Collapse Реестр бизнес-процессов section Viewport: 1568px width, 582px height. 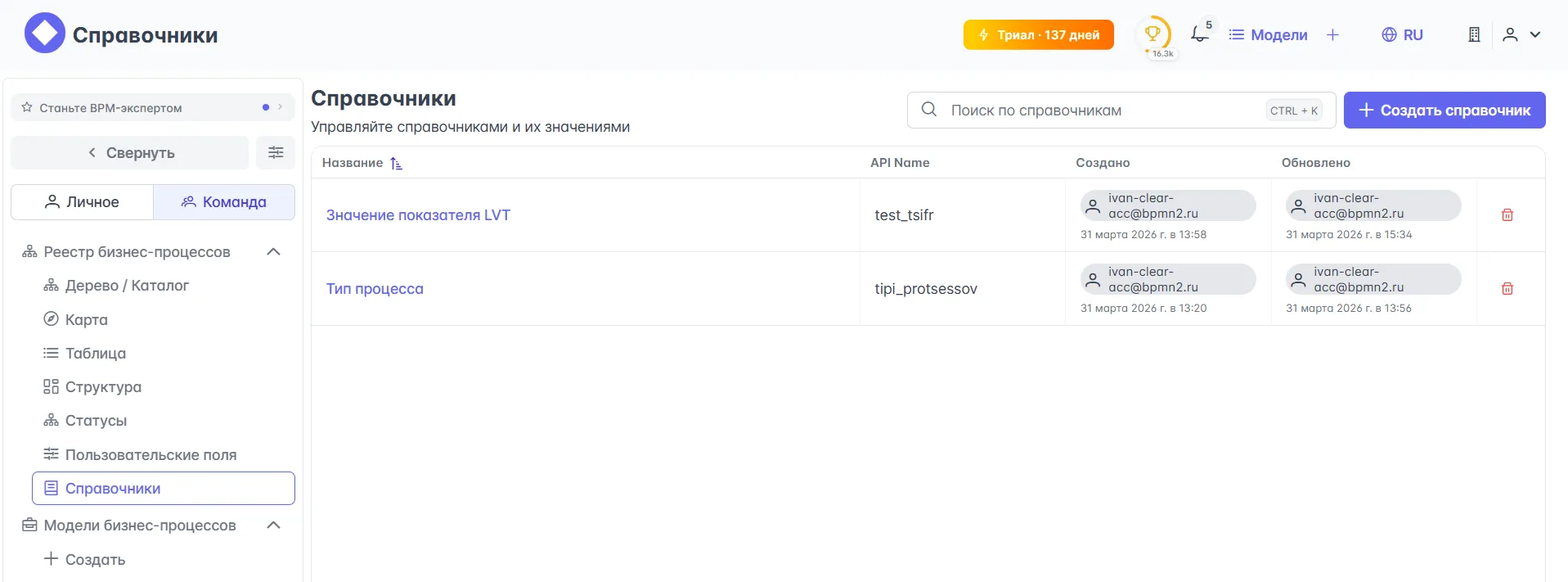pos(274,252)
